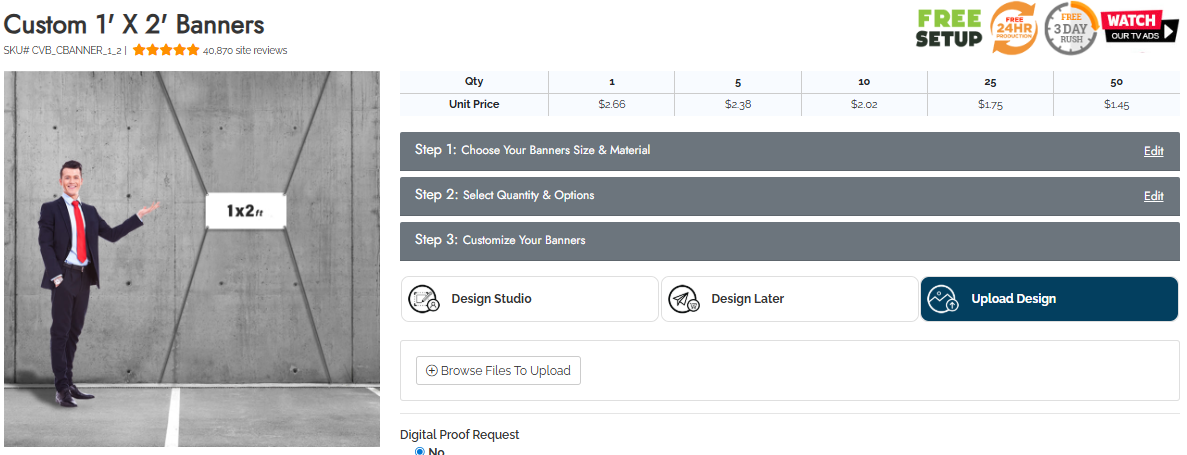Click the $2.38 unit price cell
Image resolution: width=1187 pixels, height=455 pixels.
[738, 104]
